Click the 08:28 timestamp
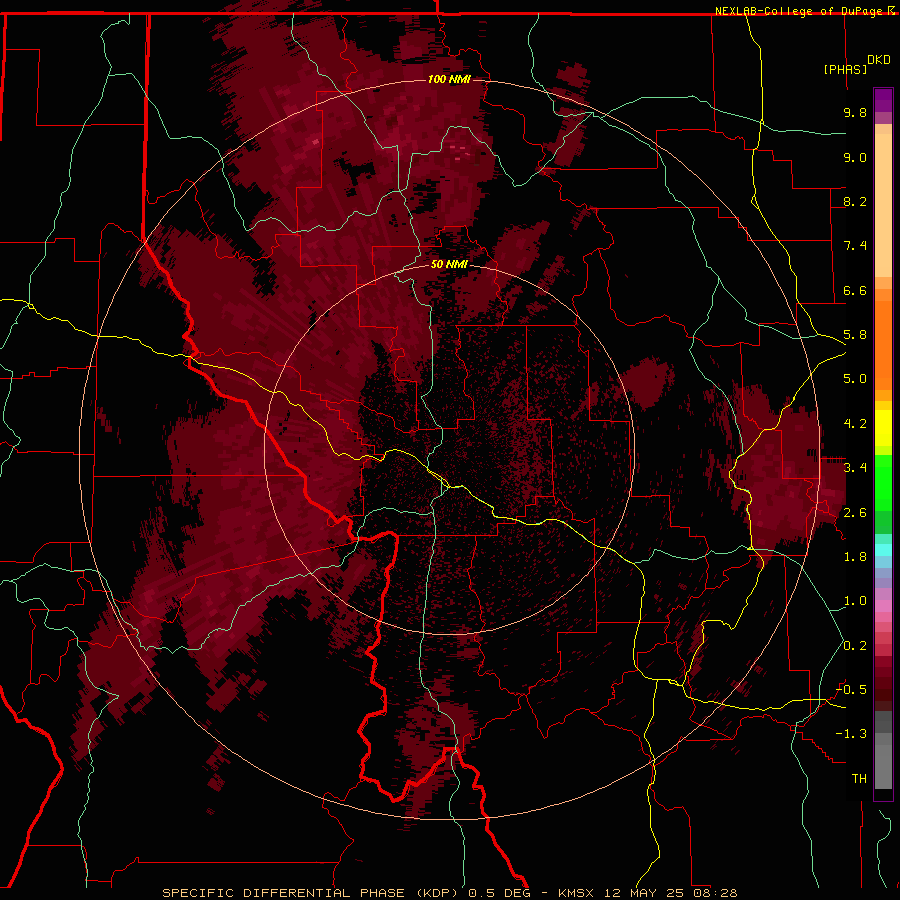 tap(715, 893)
